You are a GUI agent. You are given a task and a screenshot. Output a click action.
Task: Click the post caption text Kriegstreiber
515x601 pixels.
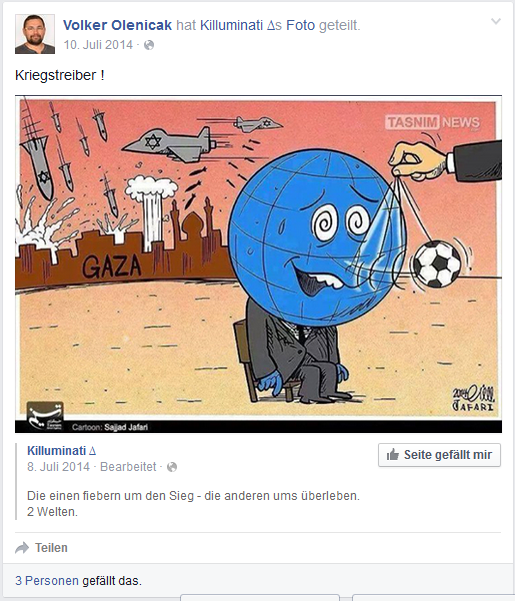tap(59, 75)
